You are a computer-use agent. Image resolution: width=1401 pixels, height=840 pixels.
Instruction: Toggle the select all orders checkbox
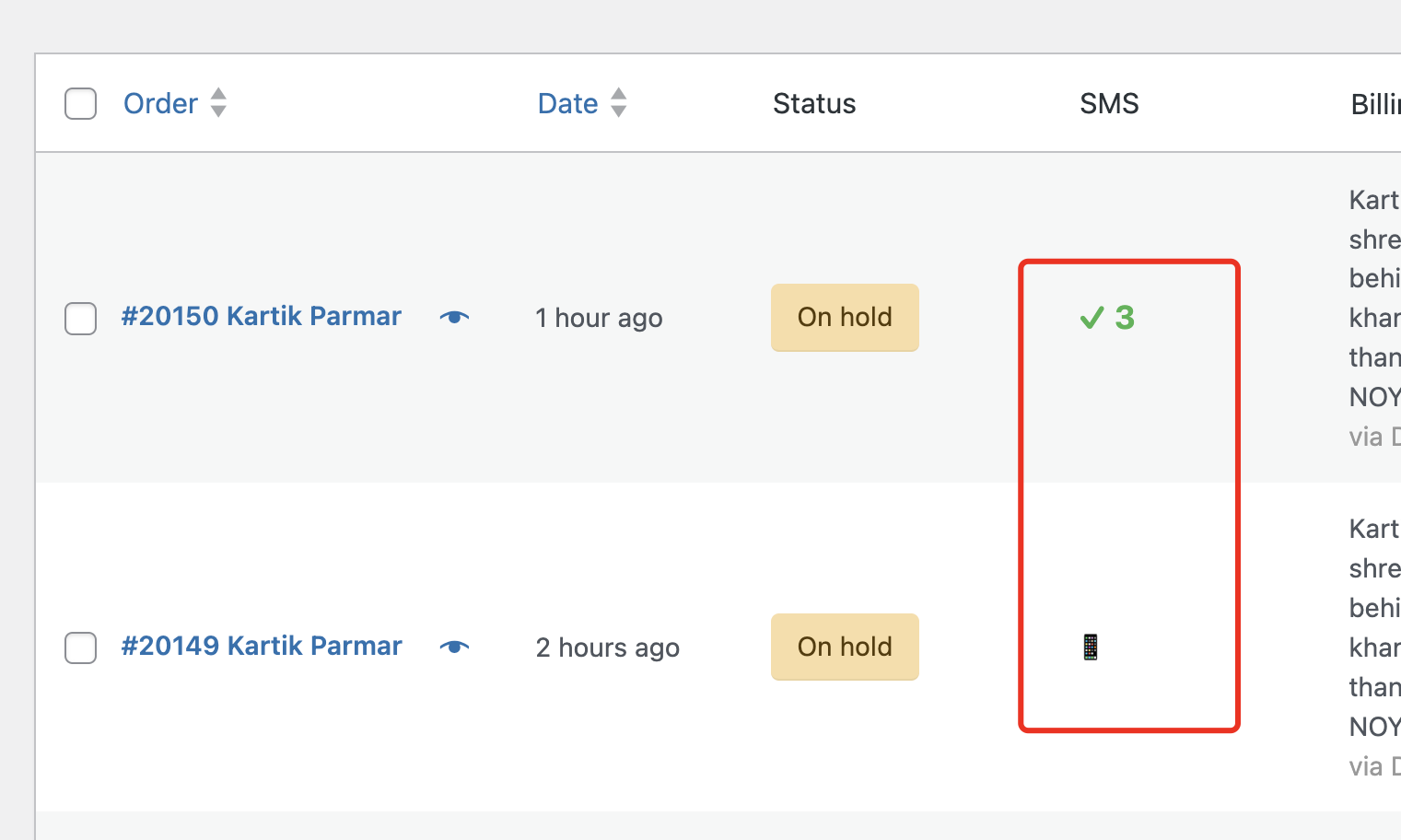(81, 104)
